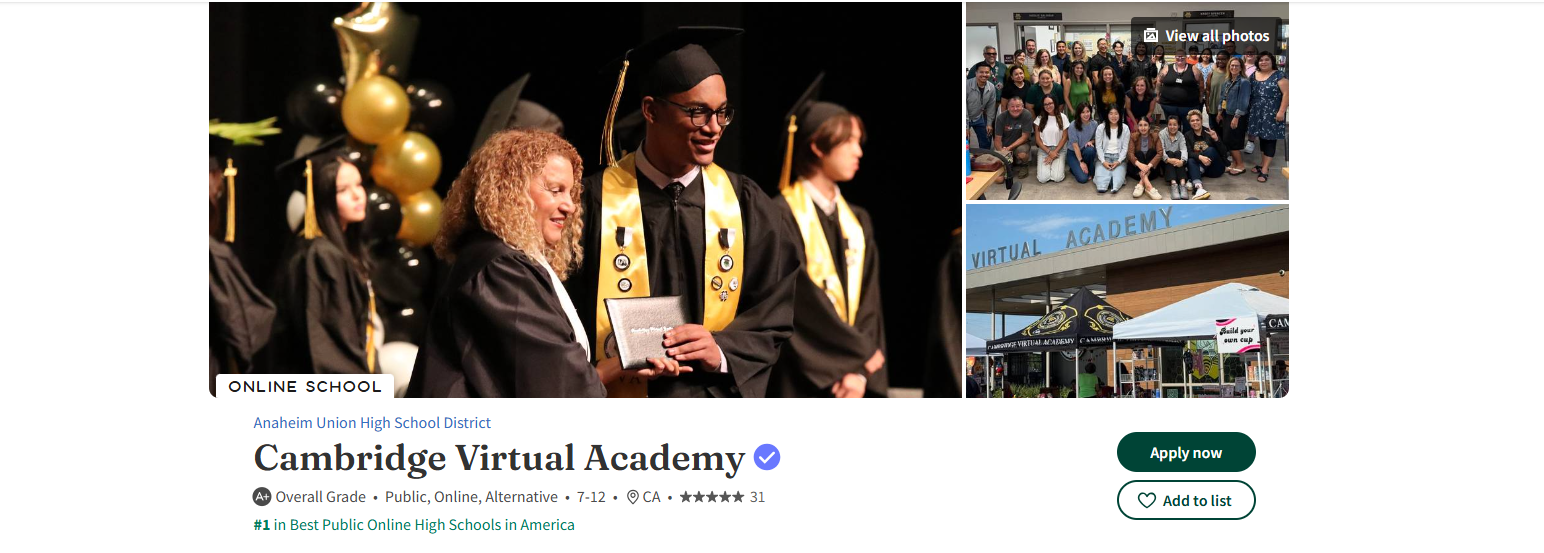1544x553 pixels.
Task: Open the main graduation ceremony photo
Action: click(x=585, y=200)
